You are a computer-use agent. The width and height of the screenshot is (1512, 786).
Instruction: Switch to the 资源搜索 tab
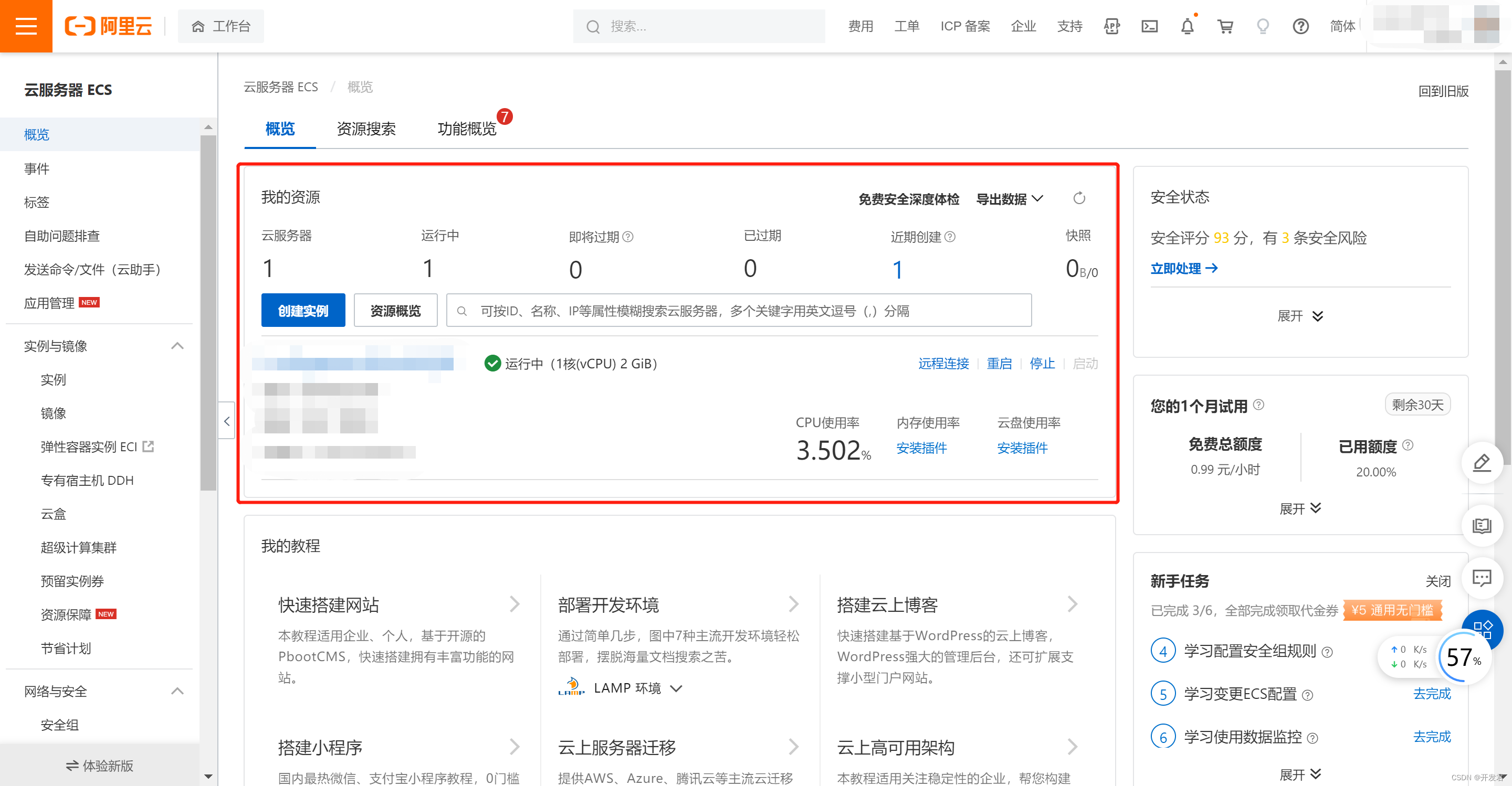pyautogui.click(x=366, y=129)
